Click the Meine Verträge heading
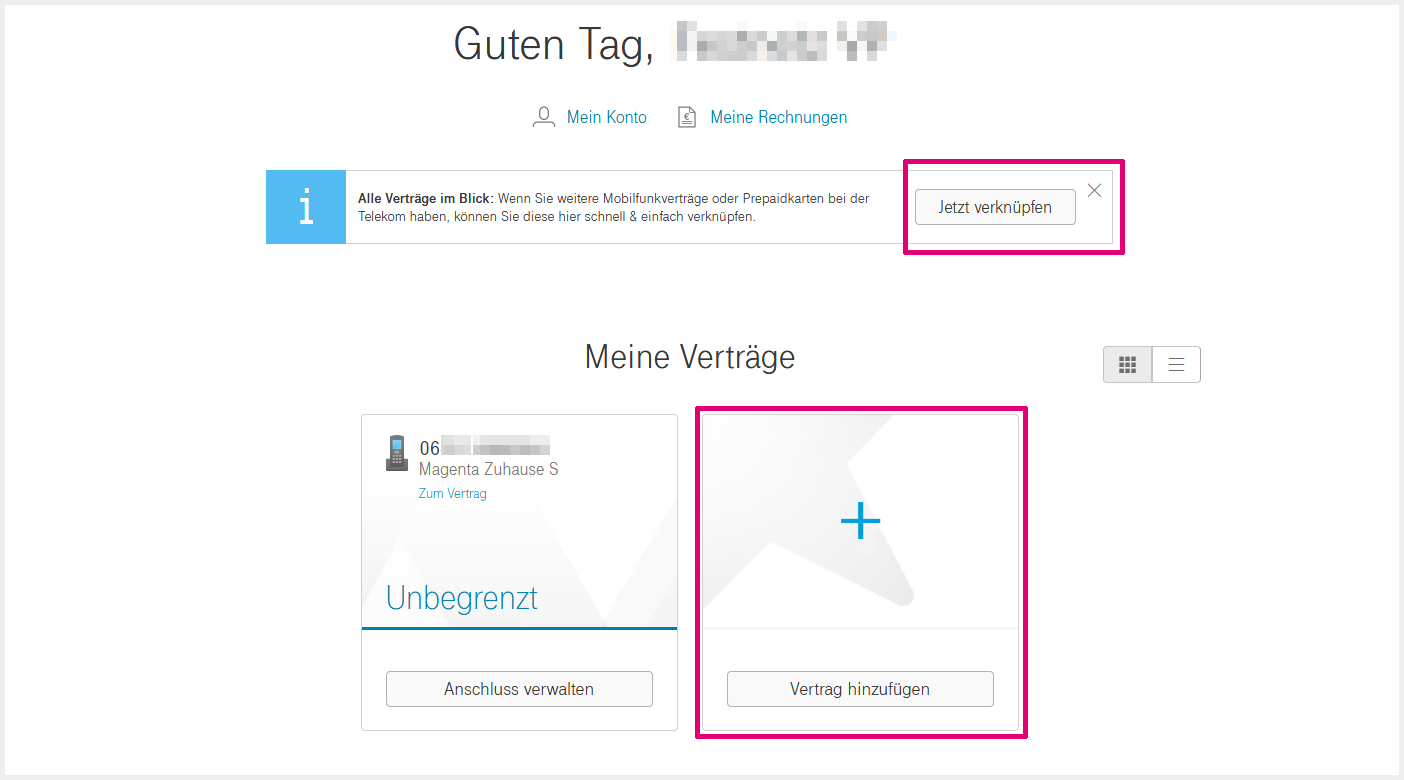 pyautogui.click(x=689, y=357)
